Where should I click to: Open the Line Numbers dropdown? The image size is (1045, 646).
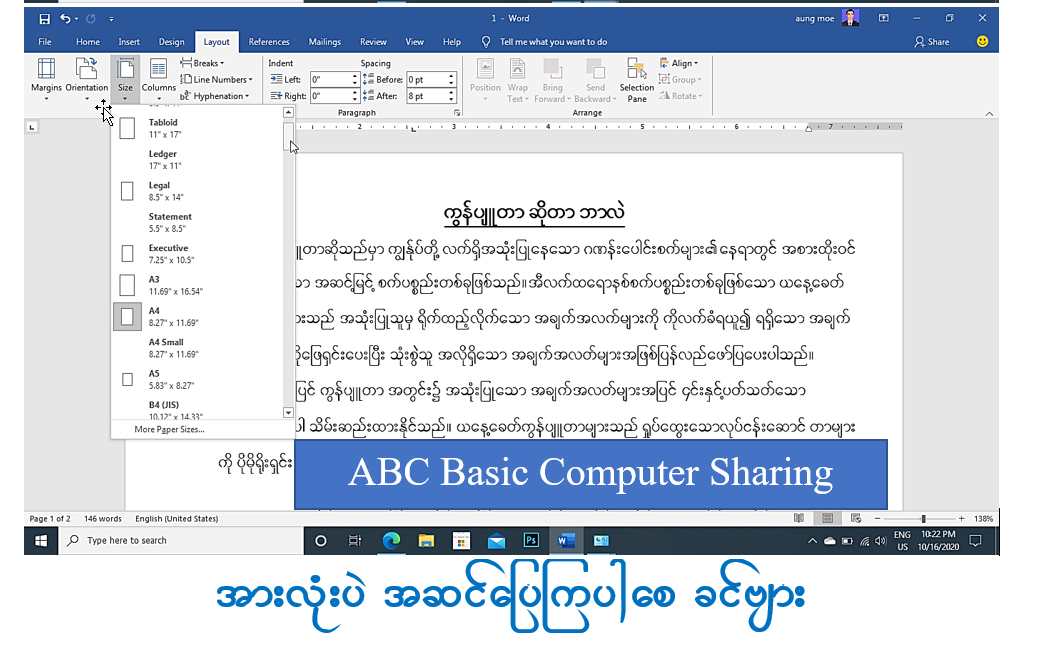[x=217, y=79]
